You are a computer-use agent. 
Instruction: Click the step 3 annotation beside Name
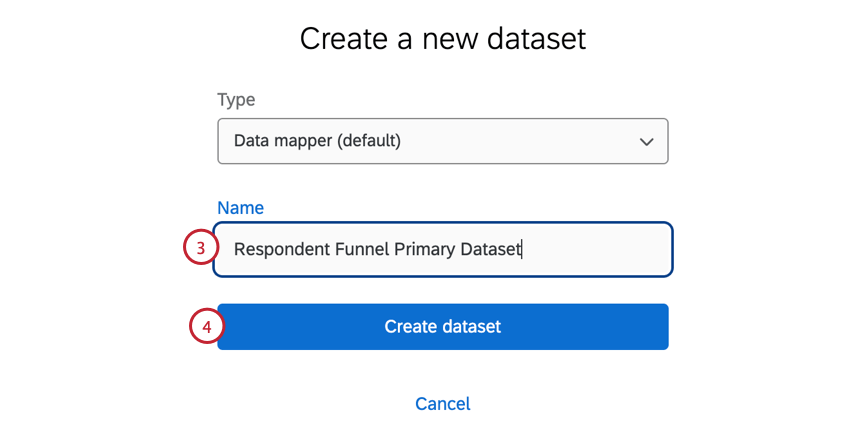tap(200, 248)
